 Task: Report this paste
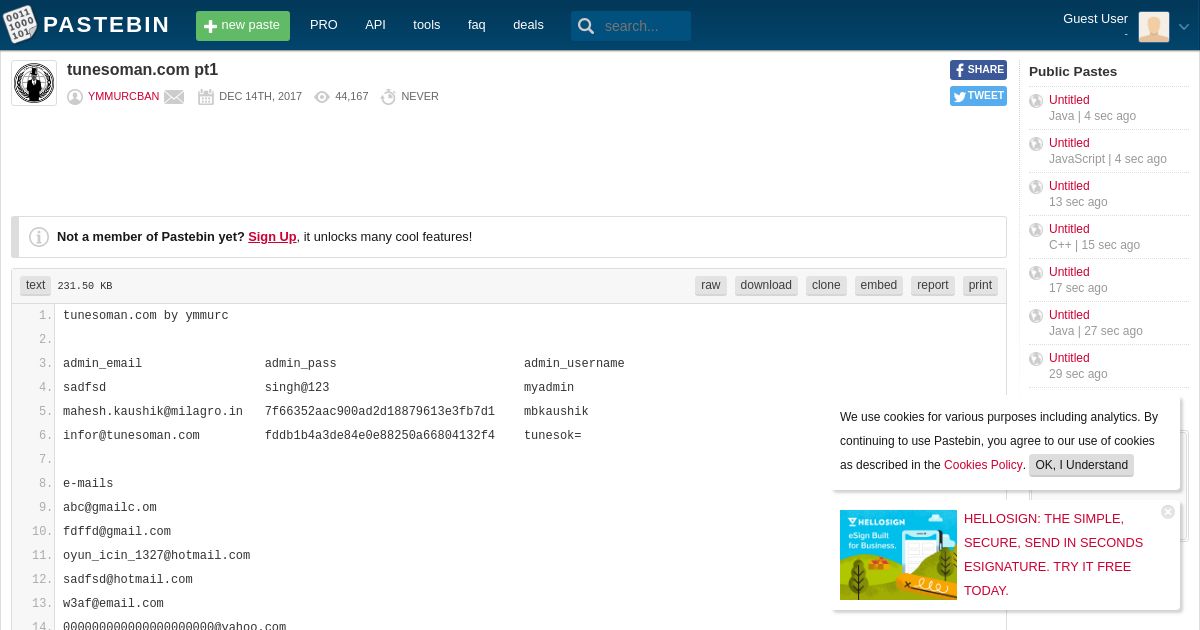(x=933, y=286)
